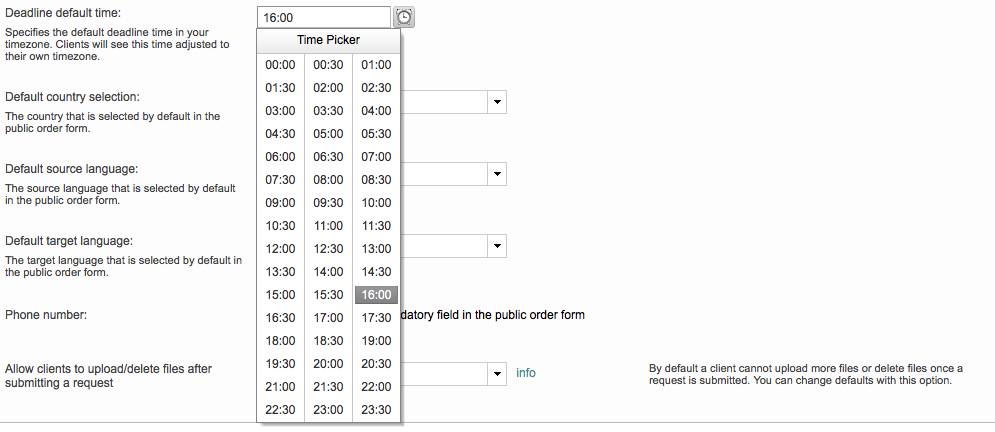This screenshot has height=432, width=995.
Task: Select 01:00 in the Time Picker
Action: click(x=376, y=65)
